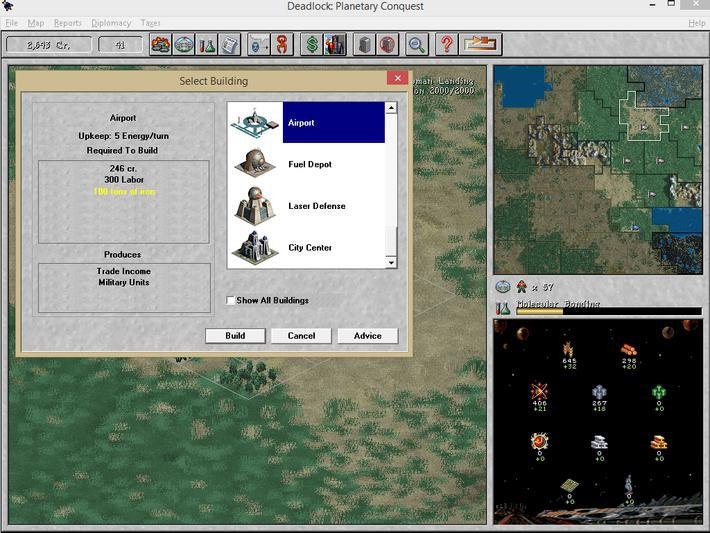710x533 pixels.
Task: Click the Advice button
Action: [368, 336]
